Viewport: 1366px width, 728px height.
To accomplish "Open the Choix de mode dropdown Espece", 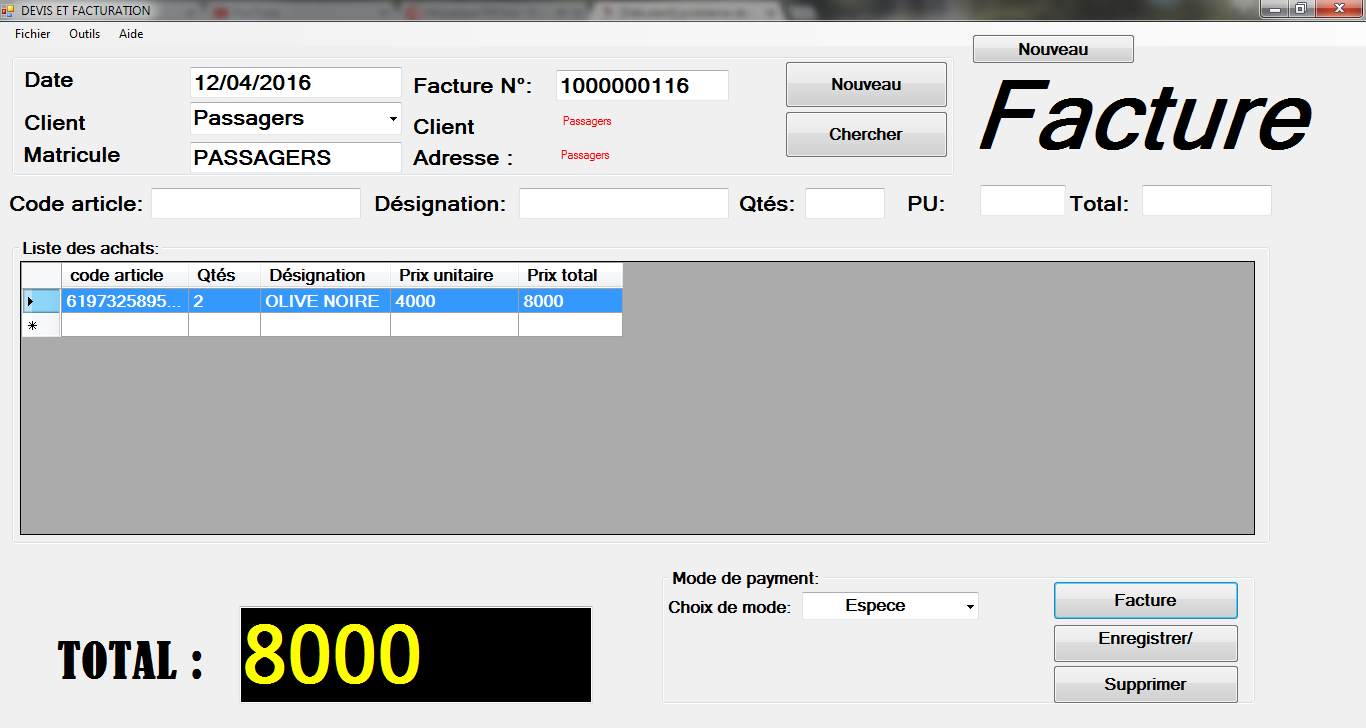I will (x=890, y=606).
